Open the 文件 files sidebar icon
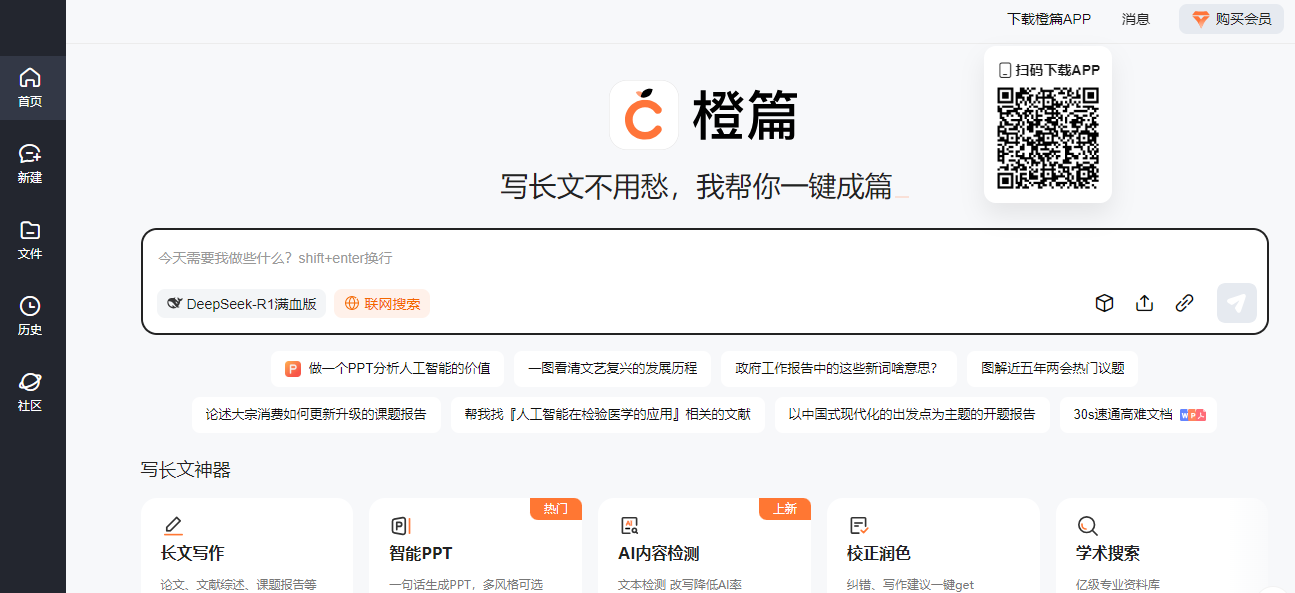Screen dimensions: 1295x593 [x=30, y=240]
